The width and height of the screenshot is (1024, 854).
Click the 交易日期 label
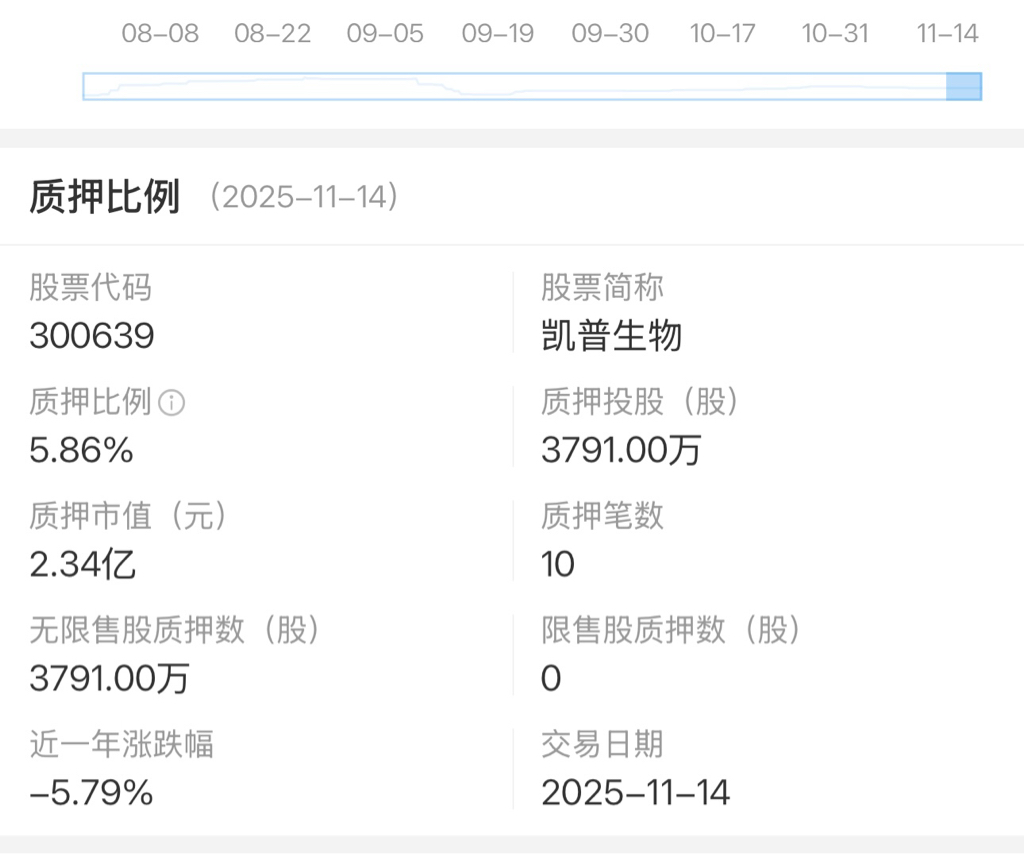tap(603, 744)
